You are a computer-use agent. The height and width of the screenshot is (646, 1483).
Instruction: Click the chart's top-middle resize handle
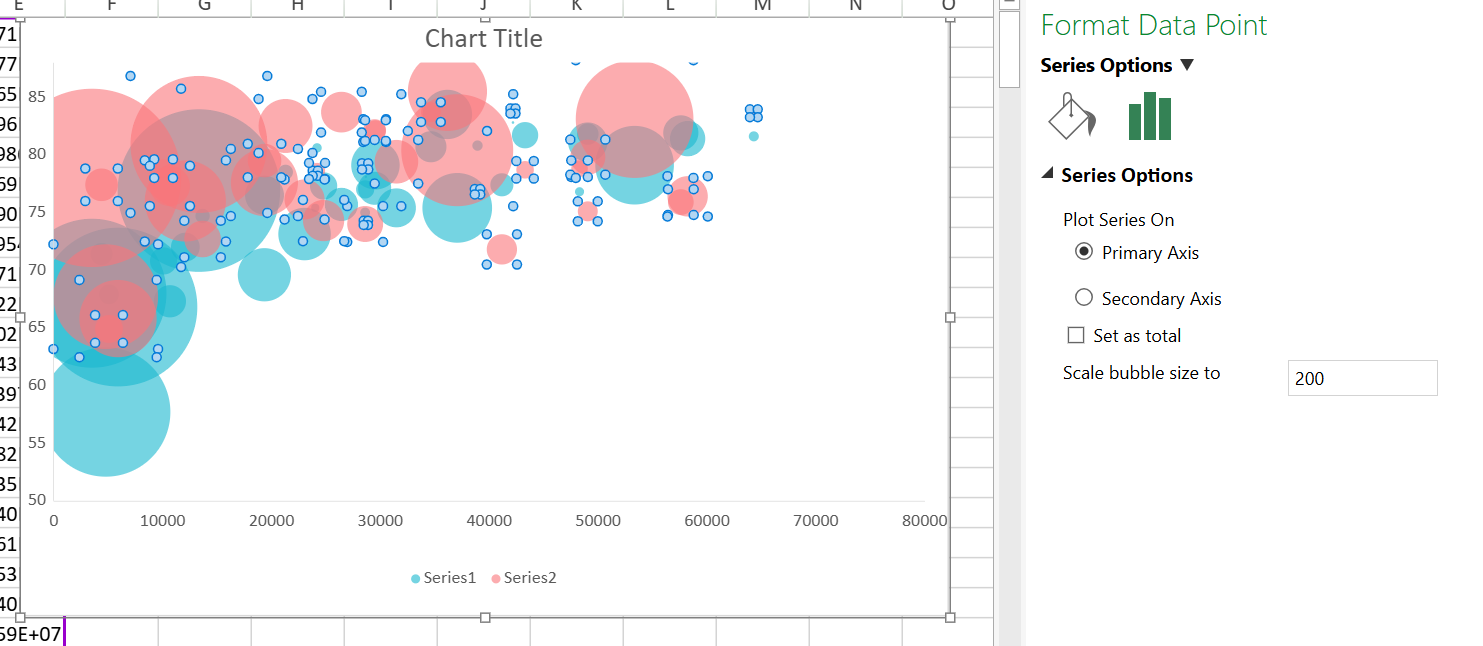(x=485, y=18)
